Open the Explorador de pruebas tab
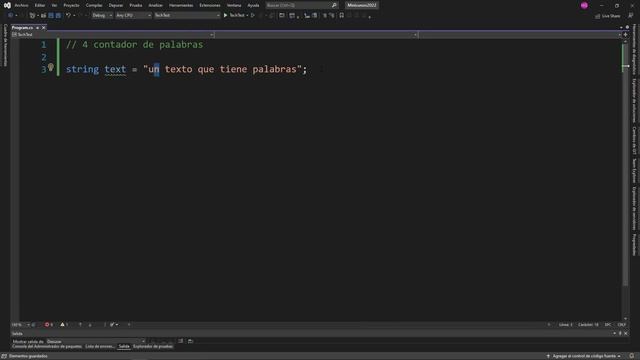 pos(153,347)
